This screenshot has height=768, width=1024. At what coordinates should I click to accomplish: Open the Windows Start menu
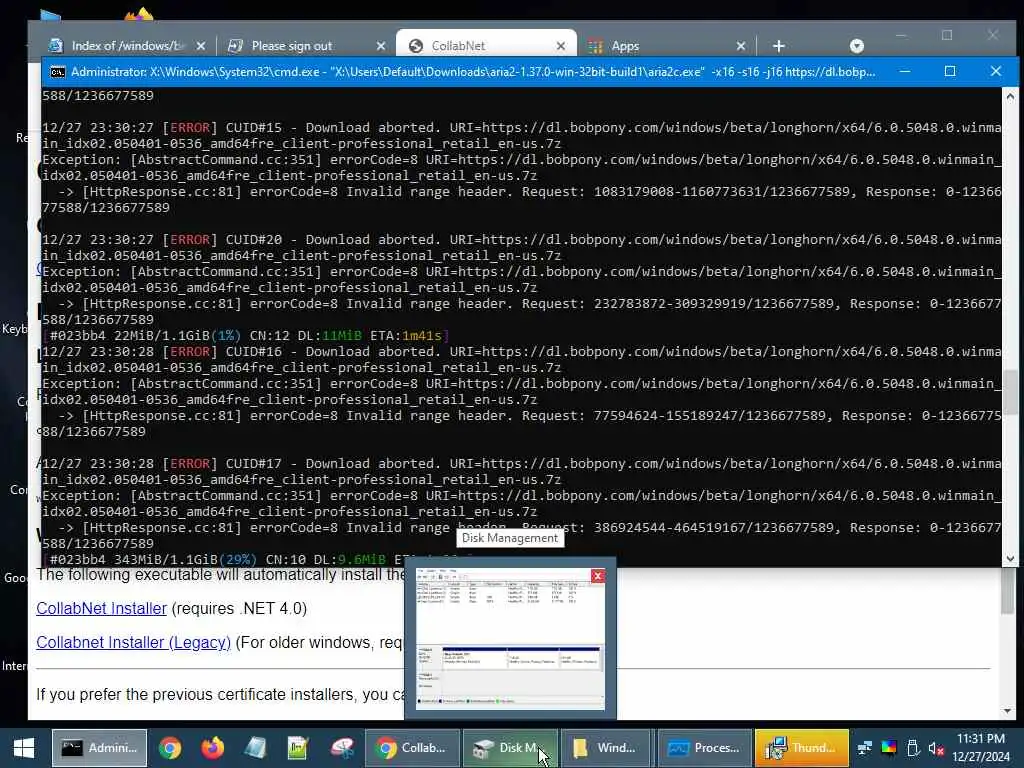pyautogui.click(x=24, y=748)
